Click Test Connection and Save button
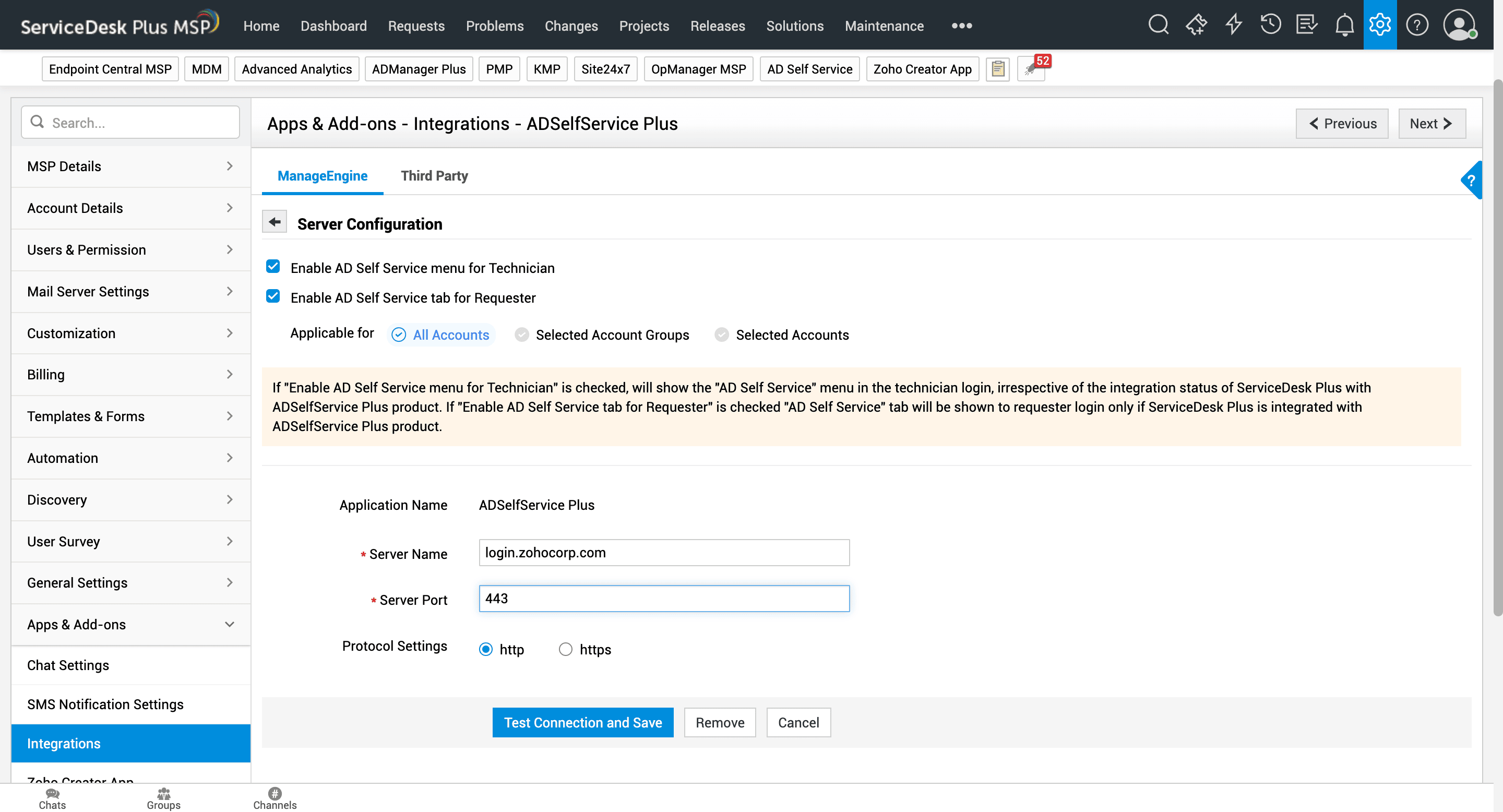Image resolution: width=1503 pixels, height=812 pixels. pos(582,722)
